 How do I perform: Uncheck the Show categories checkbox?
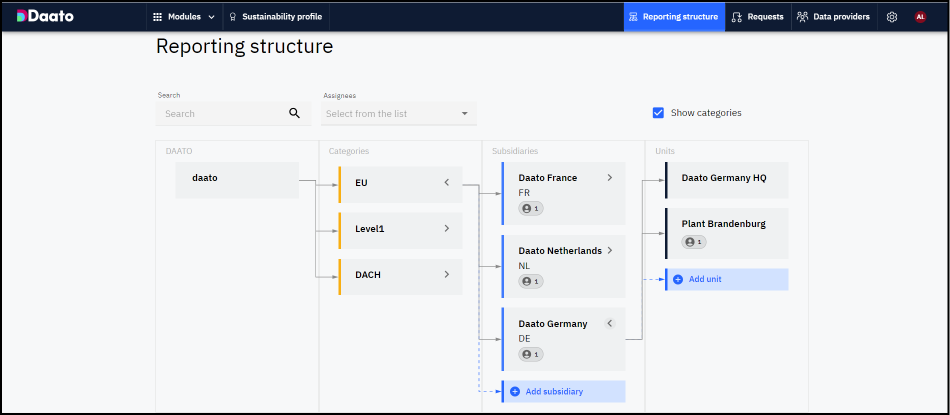(x=658, y=113)
